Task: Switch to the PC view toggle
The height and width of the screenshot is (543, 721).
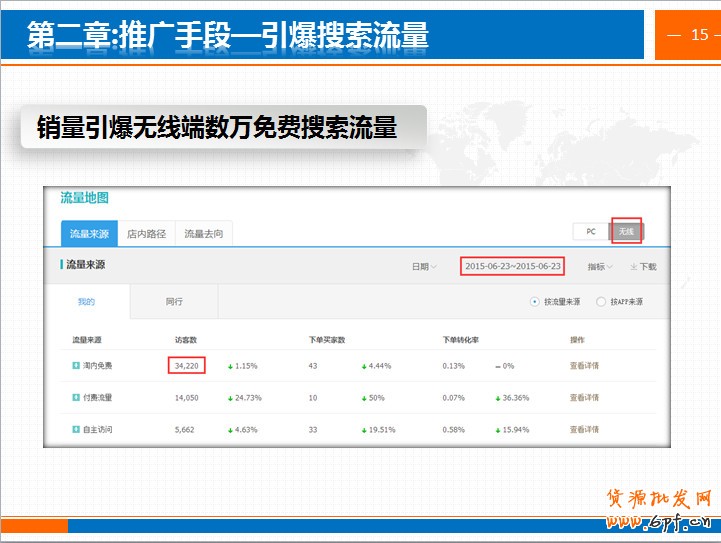Action: coord(591,231)
